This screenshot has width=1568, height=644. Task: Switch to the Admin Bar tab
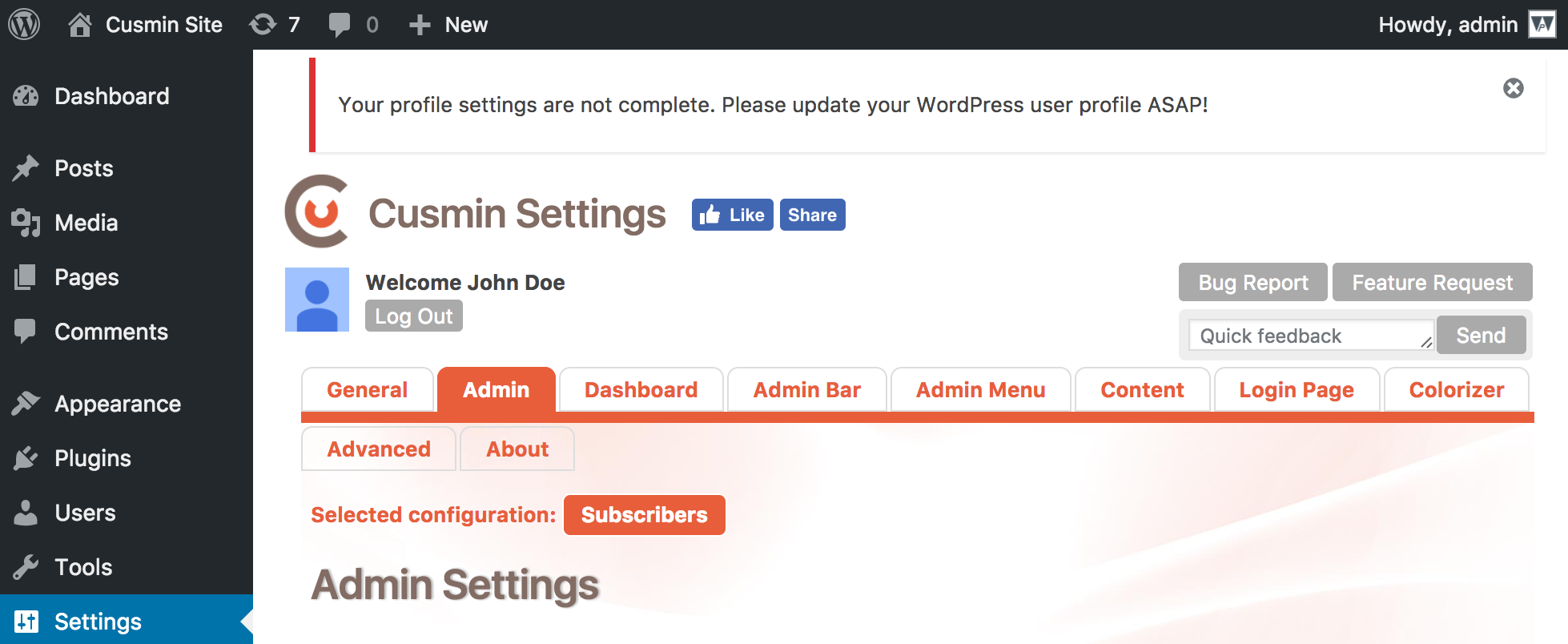coord(807,390)
